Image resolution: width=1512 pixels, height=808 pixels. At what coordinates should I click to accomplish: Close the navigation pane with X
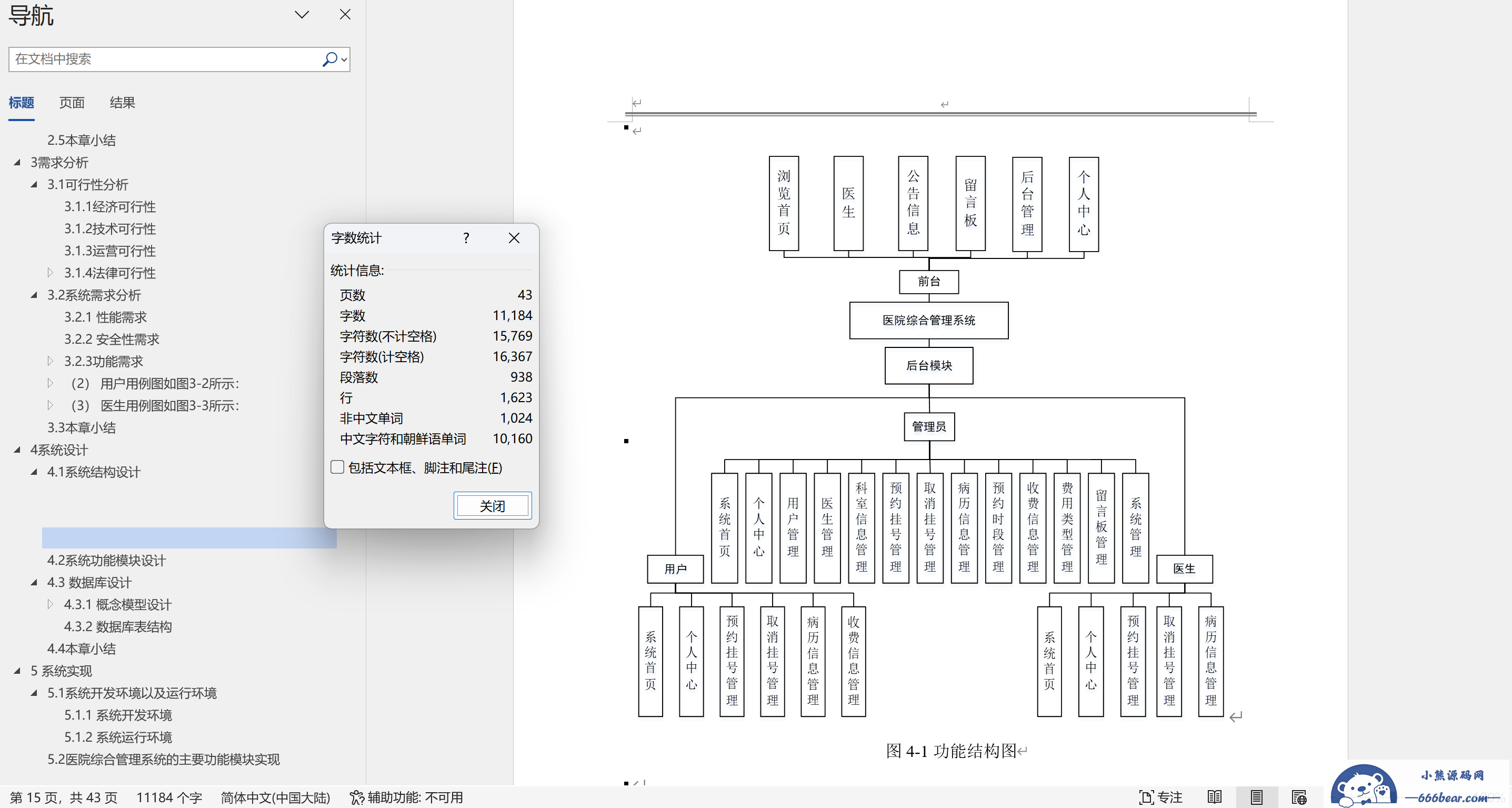[x=345, y=15]
